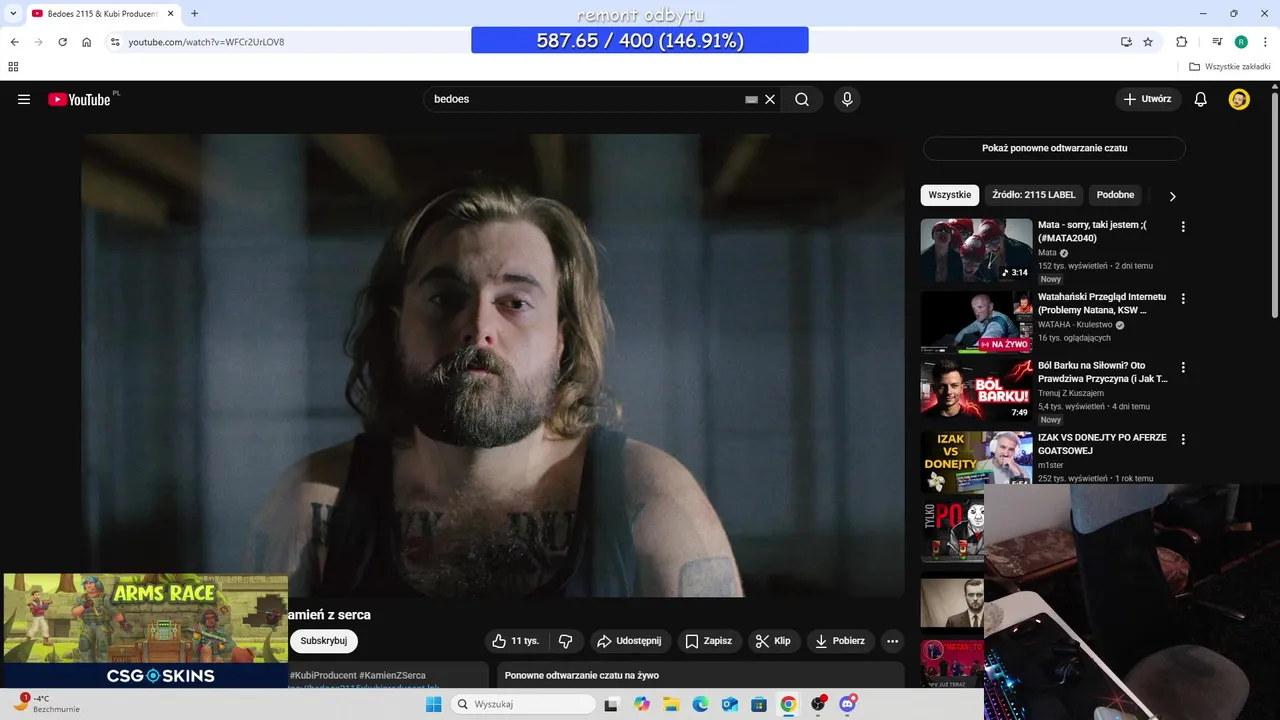This screenshot has width=1280, height=720.
Task: Open the YouTube hamburger guide menu
Action: point(24,99)
